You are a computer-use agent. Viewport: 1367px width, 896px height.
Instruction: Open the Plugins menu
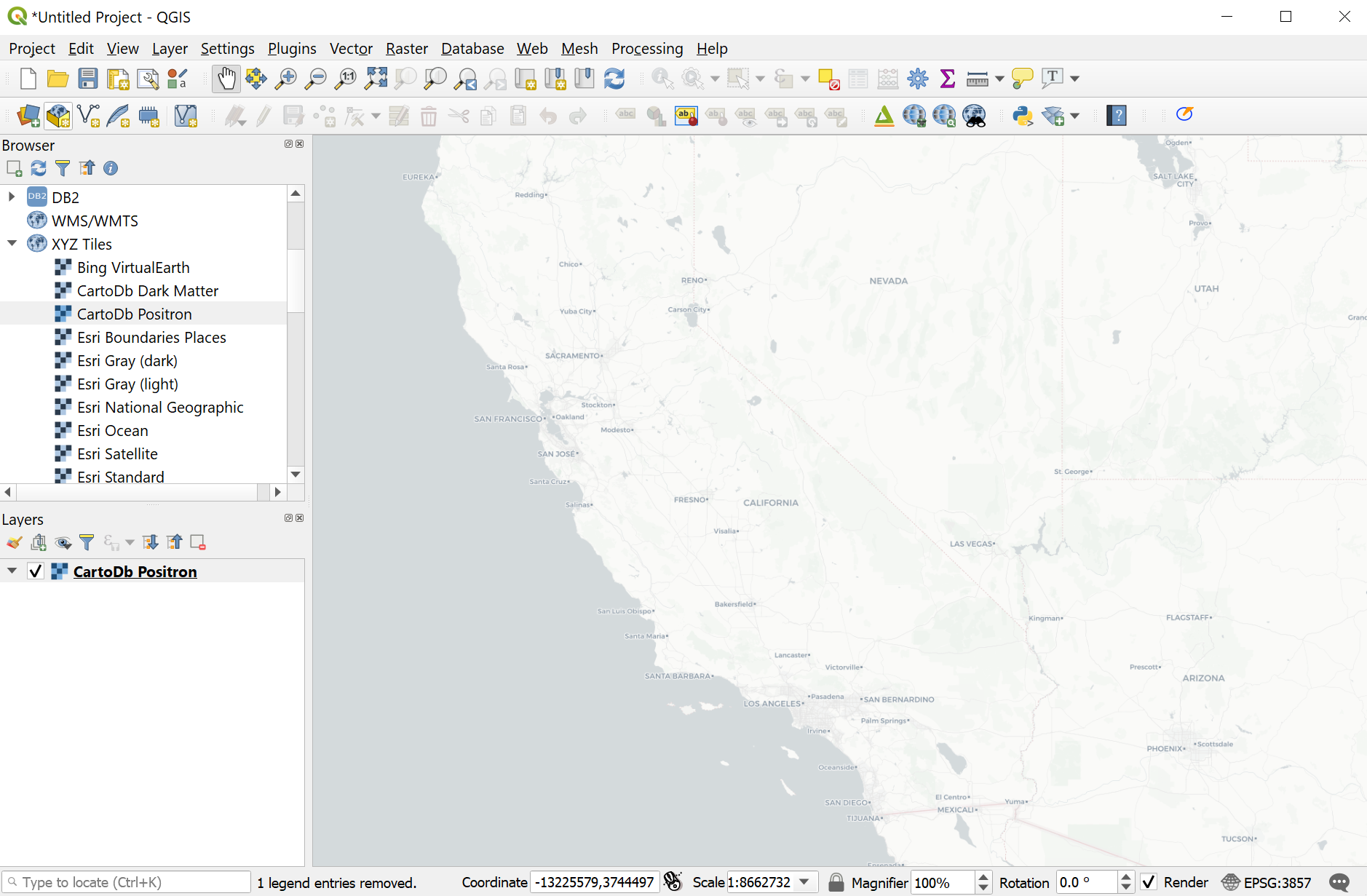coord(292,49)
